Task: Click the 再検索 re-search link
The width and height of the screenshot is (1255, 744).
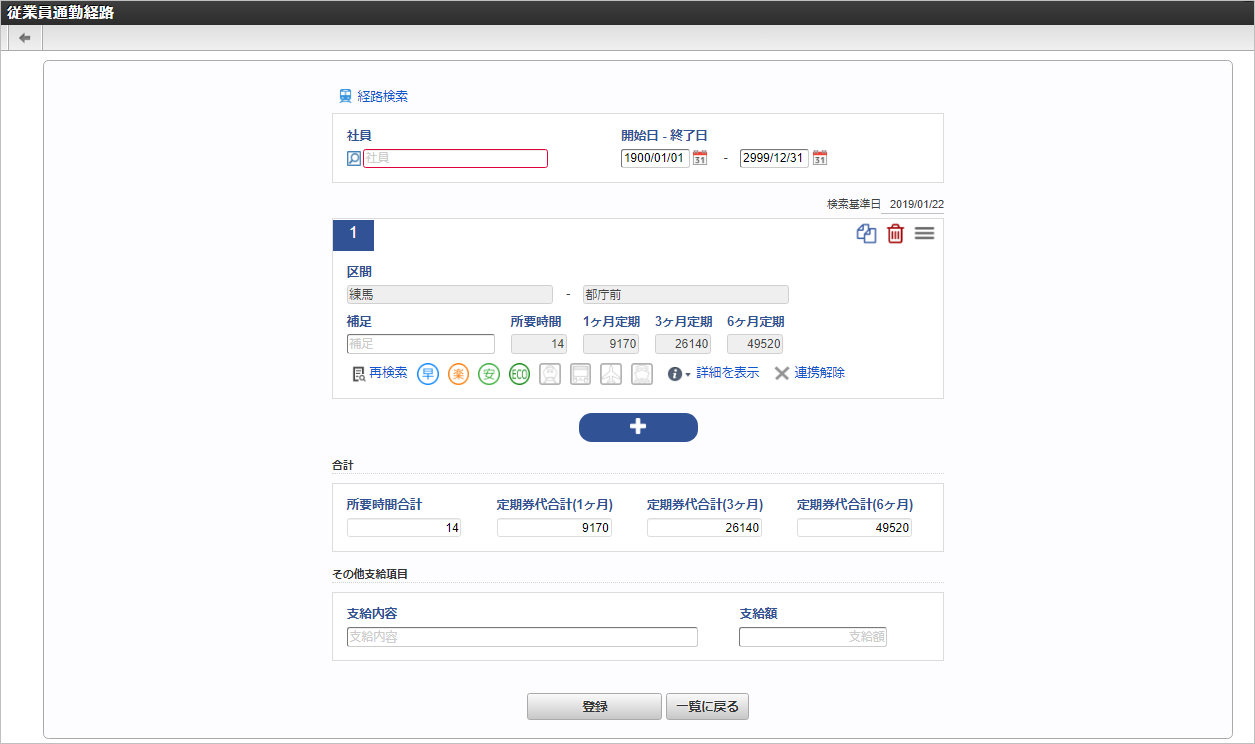Action: [x=380, y=373]
